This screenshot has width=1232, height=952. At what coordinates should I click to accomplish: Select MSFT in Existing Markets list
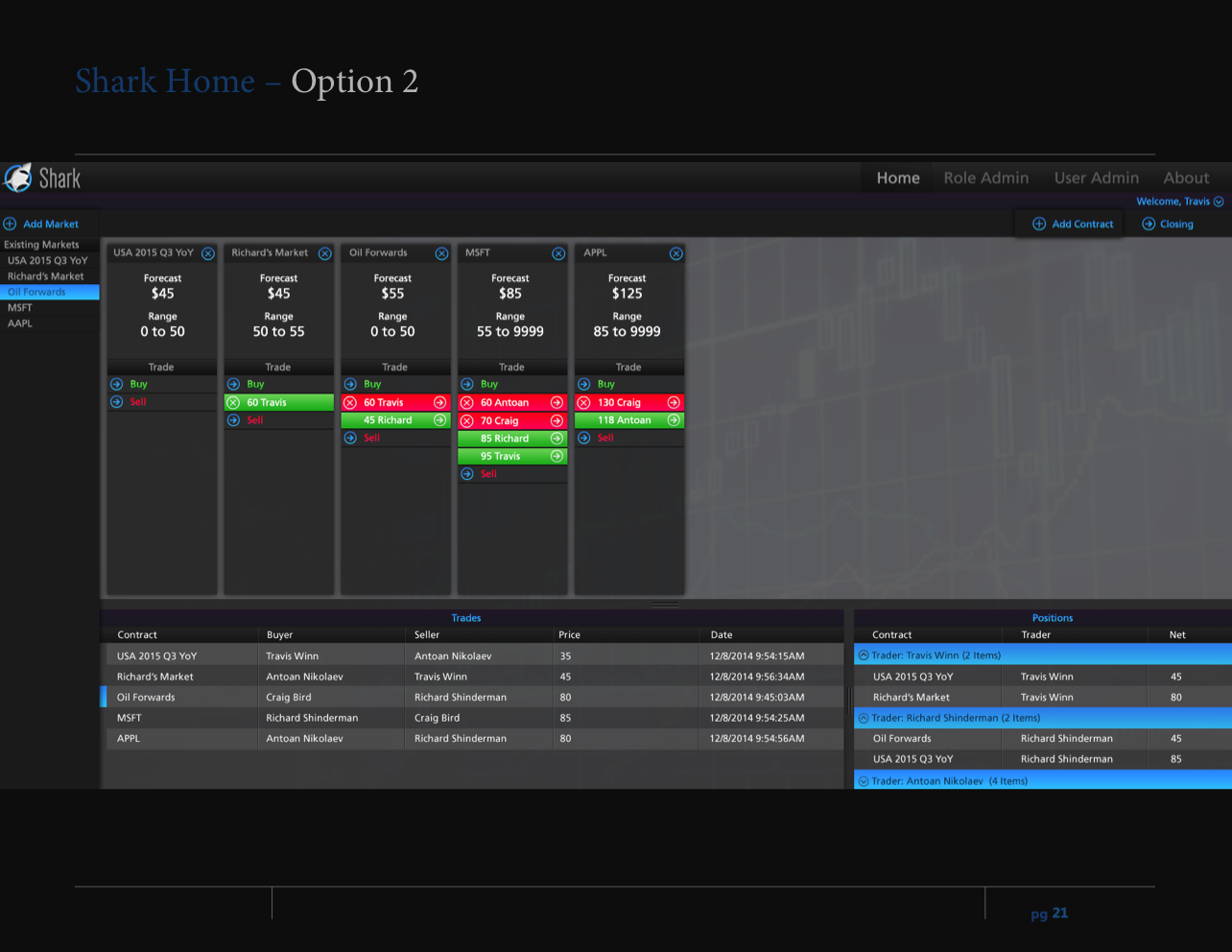(20, 308)
